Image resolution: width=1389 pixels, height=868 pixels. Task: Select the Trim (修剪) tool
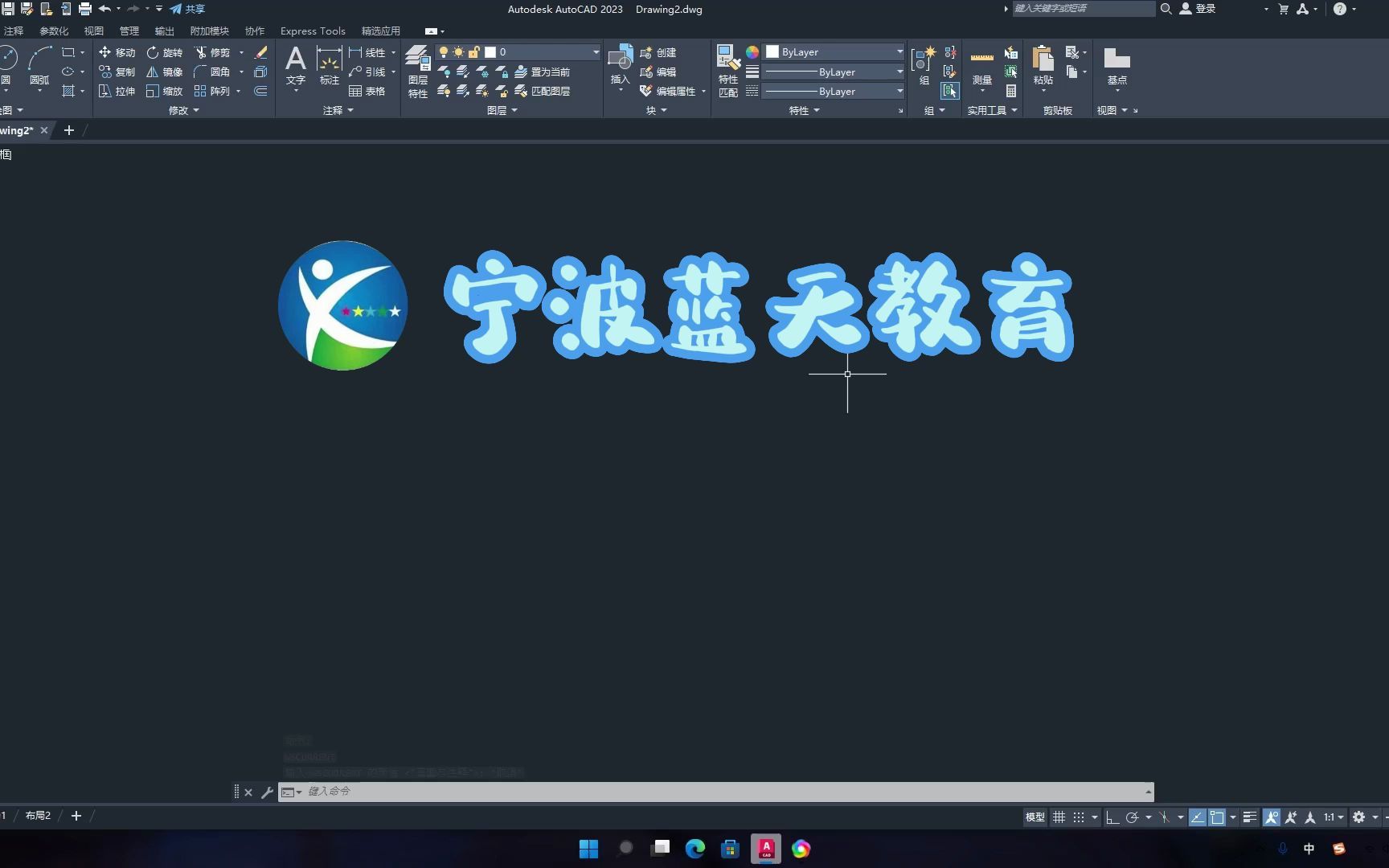tap(212, 52)
